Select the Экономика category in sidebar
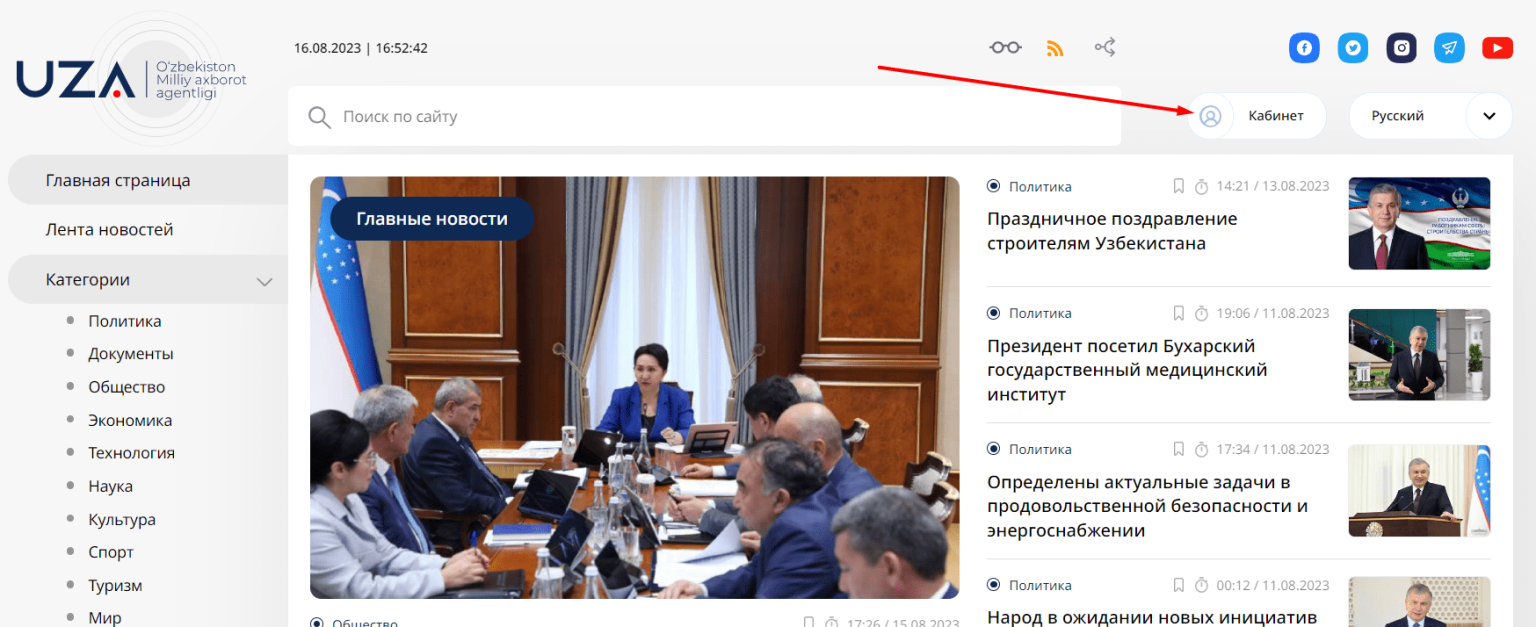Viewport: 1536px width, 627px height. point(130,420)
